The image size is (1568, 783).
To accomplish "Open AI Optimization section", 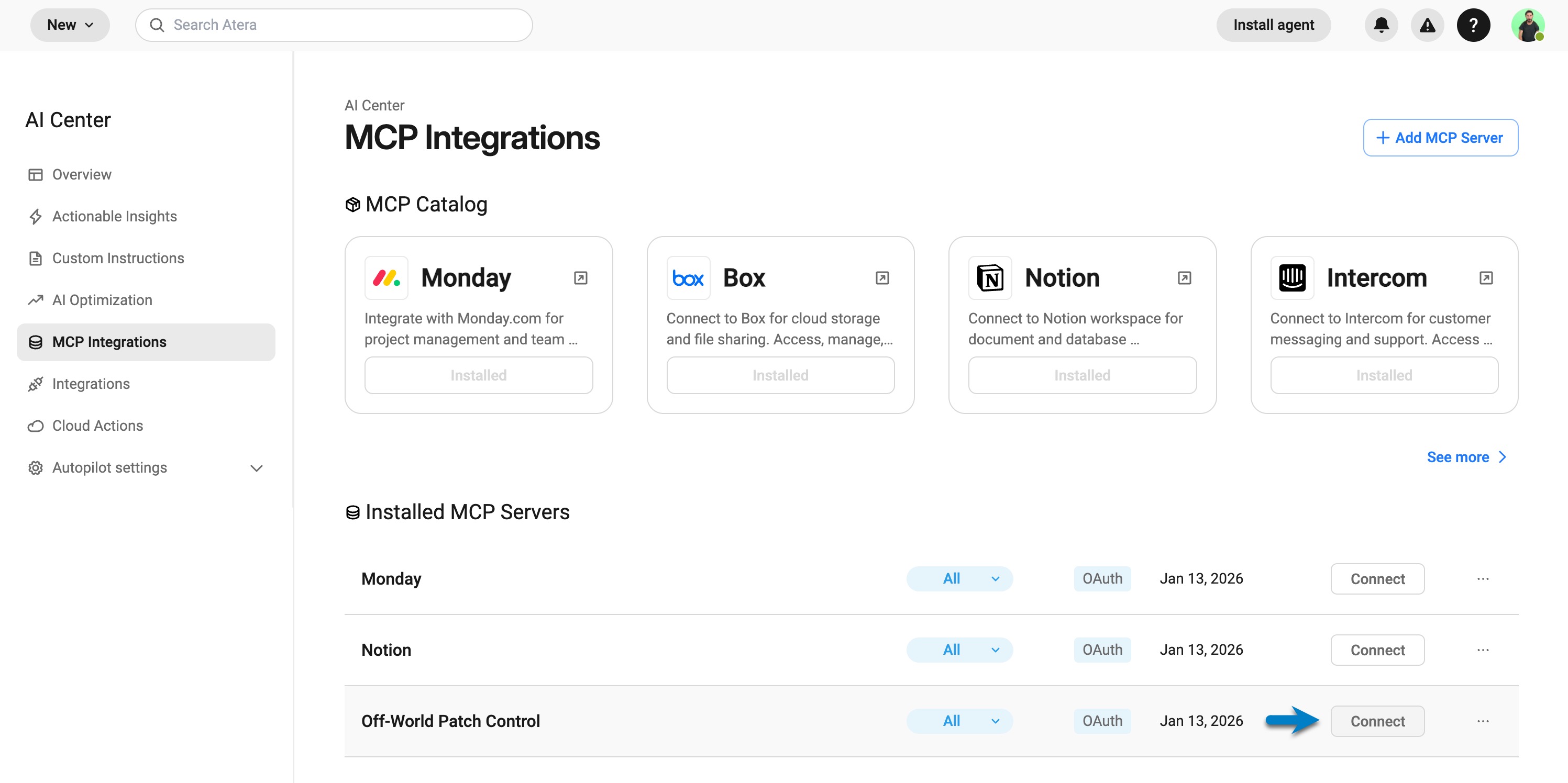I will (x=146, y=300).
